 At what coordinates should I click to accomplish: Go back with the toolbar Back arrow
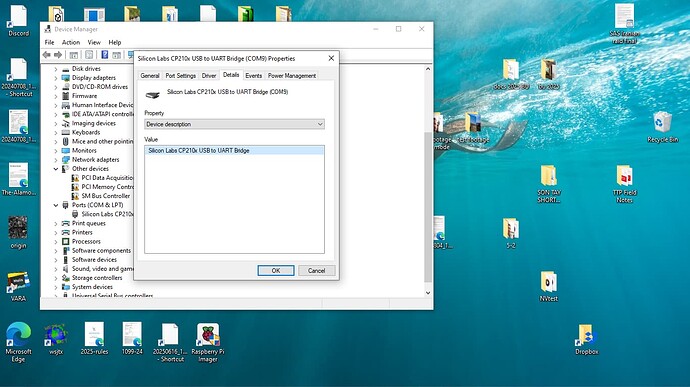[x=47, y=55]
